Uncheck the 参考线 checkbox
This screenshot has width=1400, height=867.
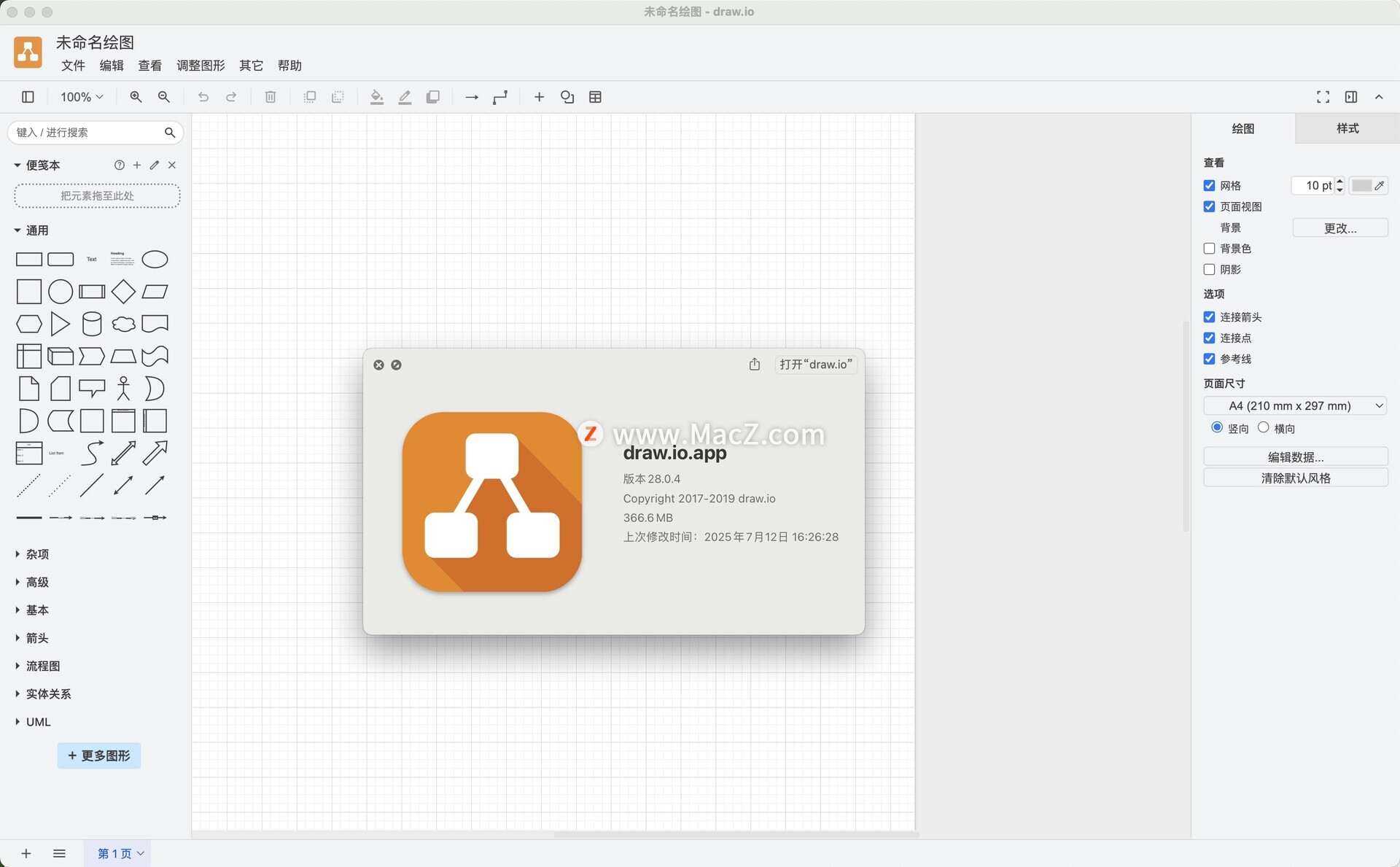point(1209,359)
